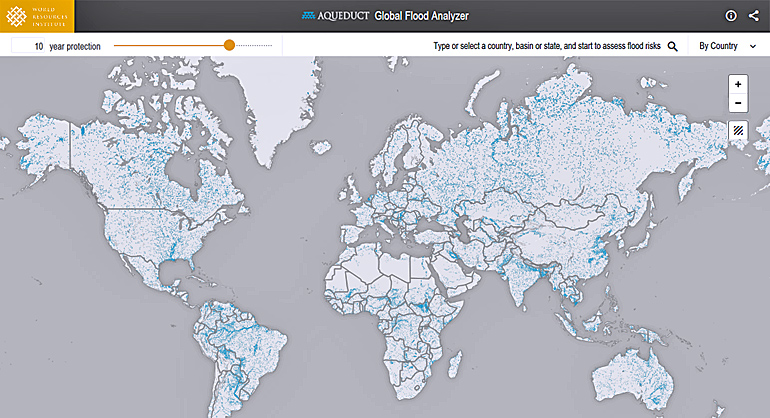The width and height of the screenshot is (770, 418).
Task: Select Australia on the map
Action: 633,381
